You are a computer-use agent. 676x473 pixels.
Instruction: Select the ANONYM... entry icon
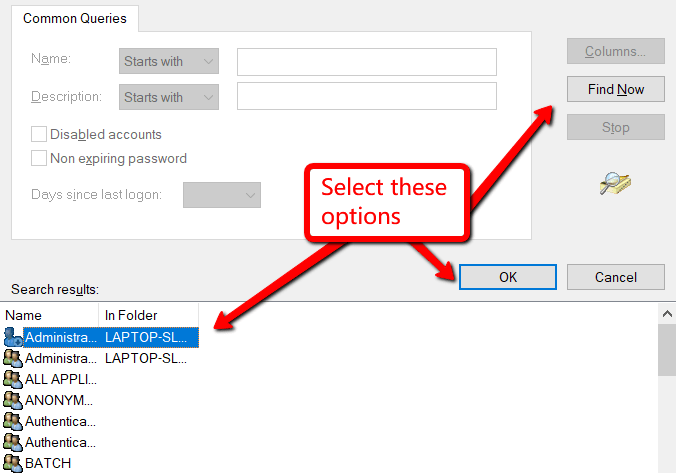12,400
